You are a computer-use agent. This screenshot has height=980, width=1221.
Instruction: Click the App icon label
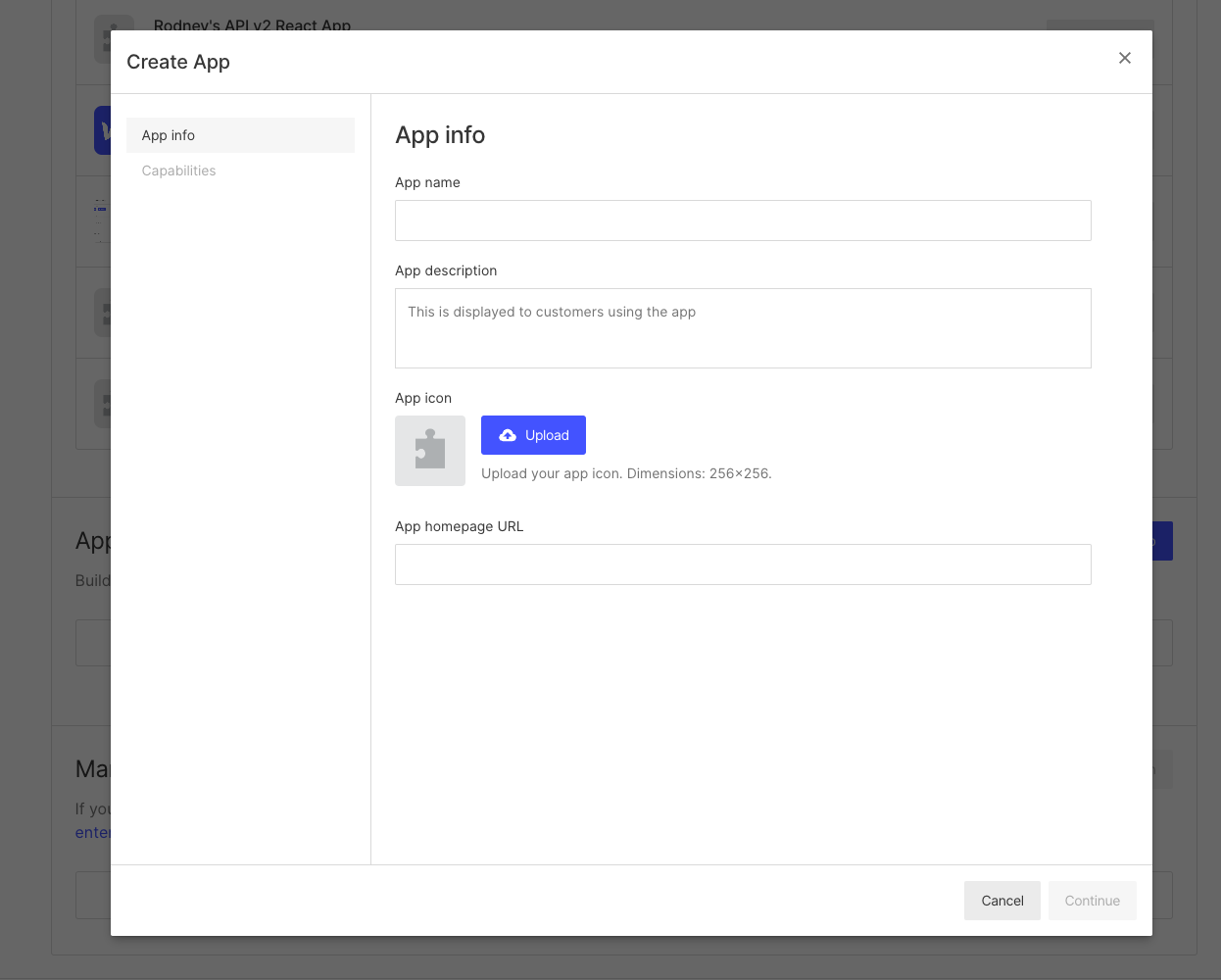click(x=423, y=398)
